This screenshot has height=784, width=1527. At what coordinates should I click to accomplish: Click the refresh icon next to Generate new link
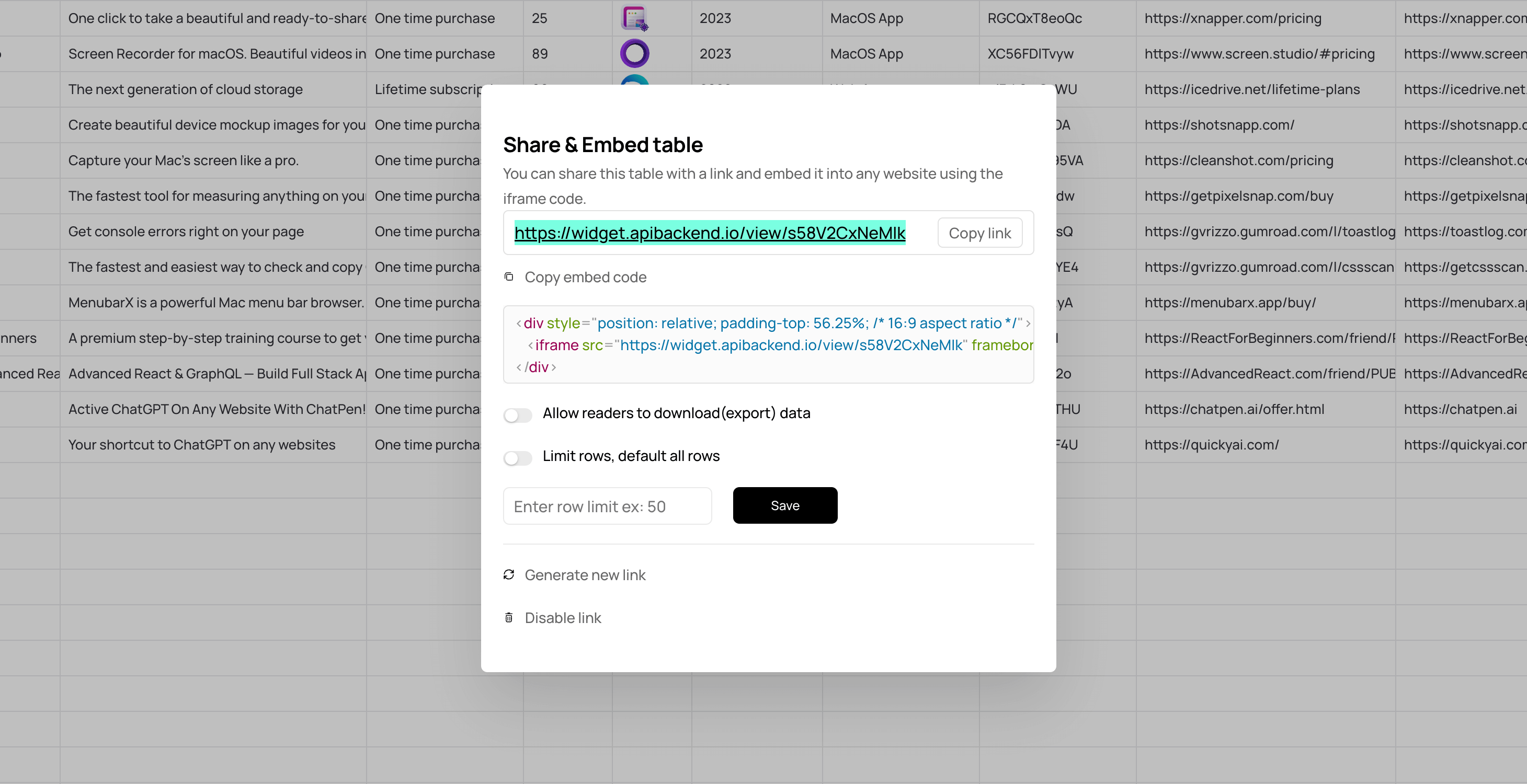509,575
